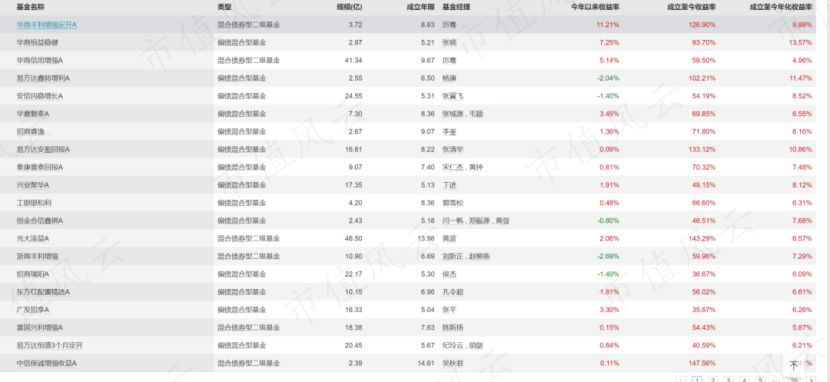Image resolution: width=830 pixels, height=382 pixels.
Task: Click fund manager 张清华
Action: (x=453, y=150)
